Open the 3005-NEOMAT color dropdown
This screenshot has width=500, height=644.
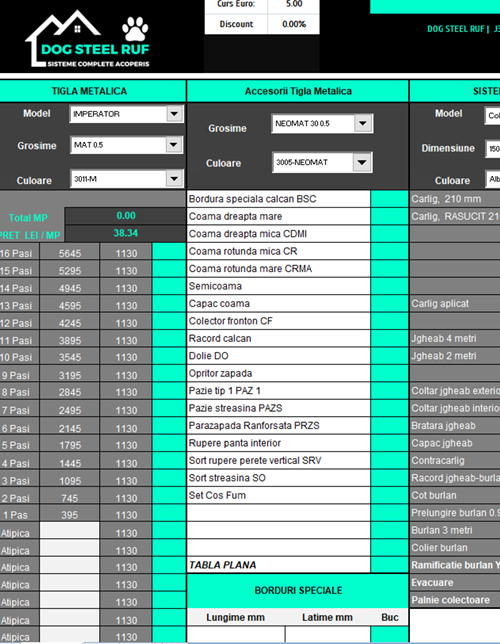pyautogui.click(x=362, y=162)
